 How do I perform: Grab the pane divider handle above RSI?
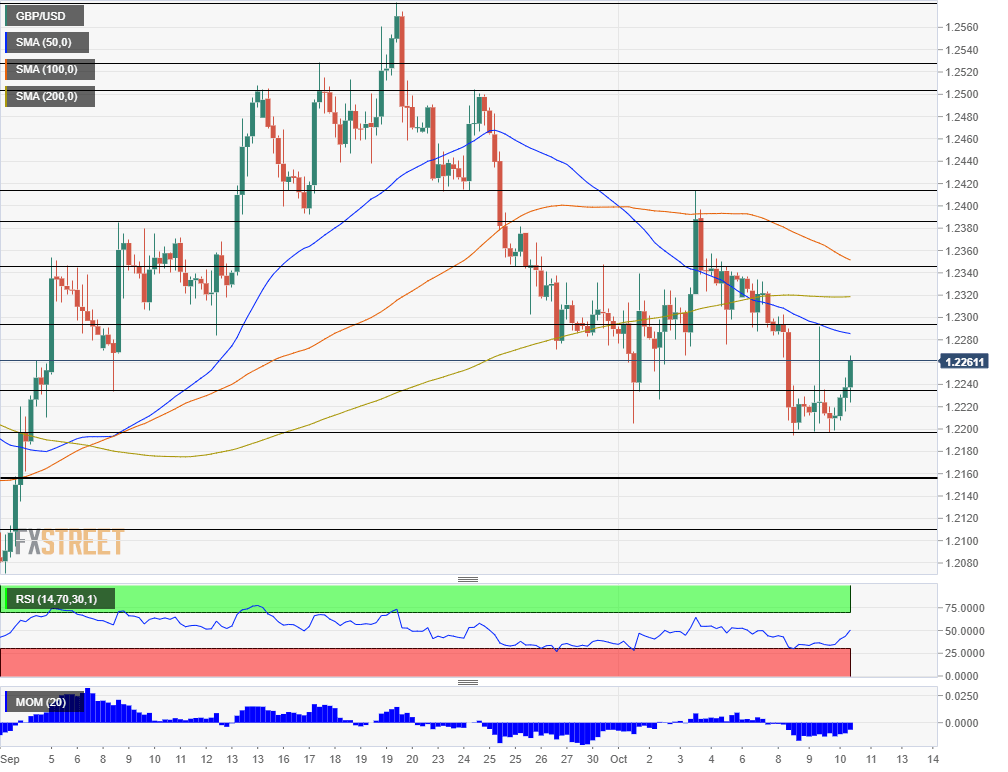[467, 579]
